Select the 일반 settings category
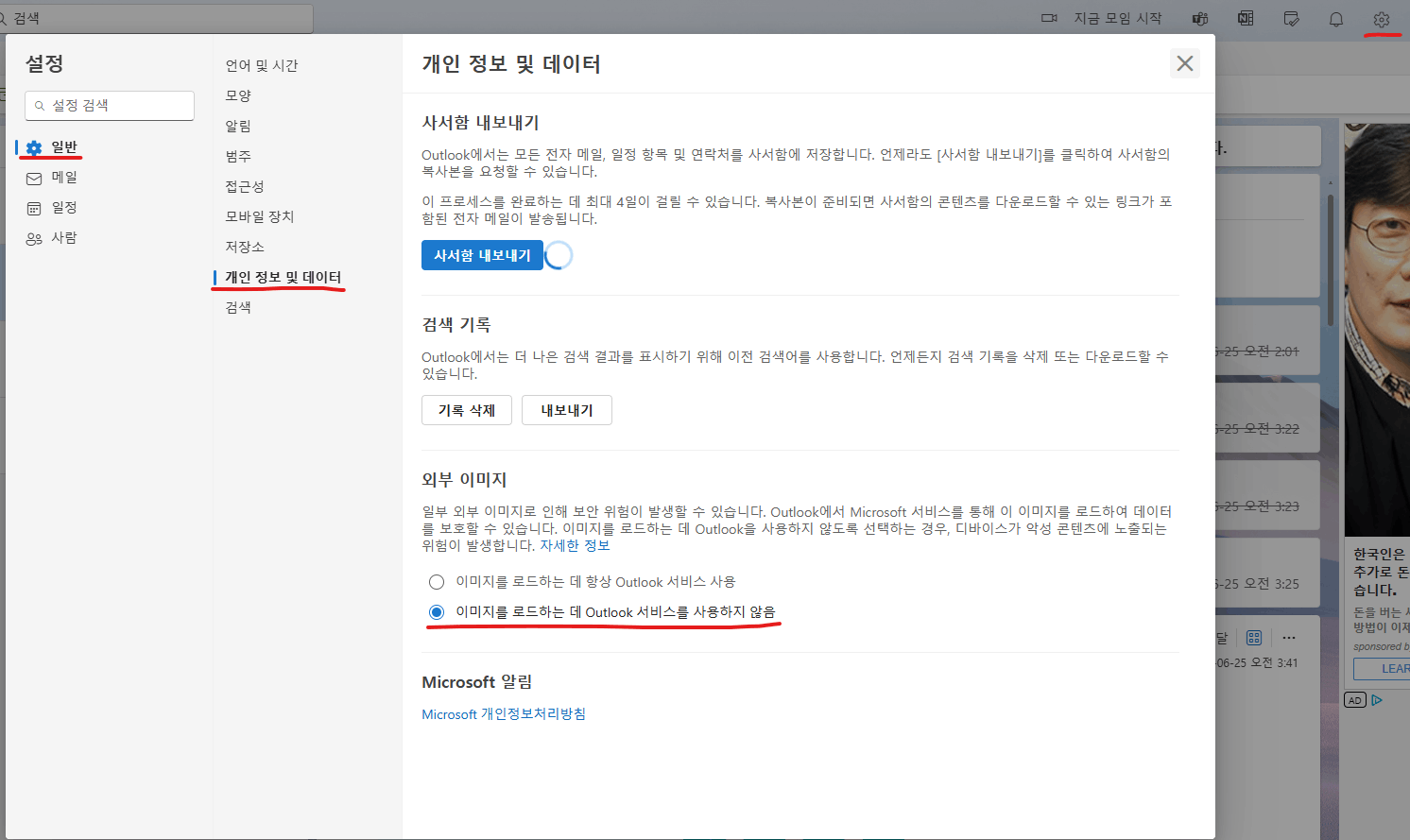Viewport: 1410px width, 840px height. point(64,146)
